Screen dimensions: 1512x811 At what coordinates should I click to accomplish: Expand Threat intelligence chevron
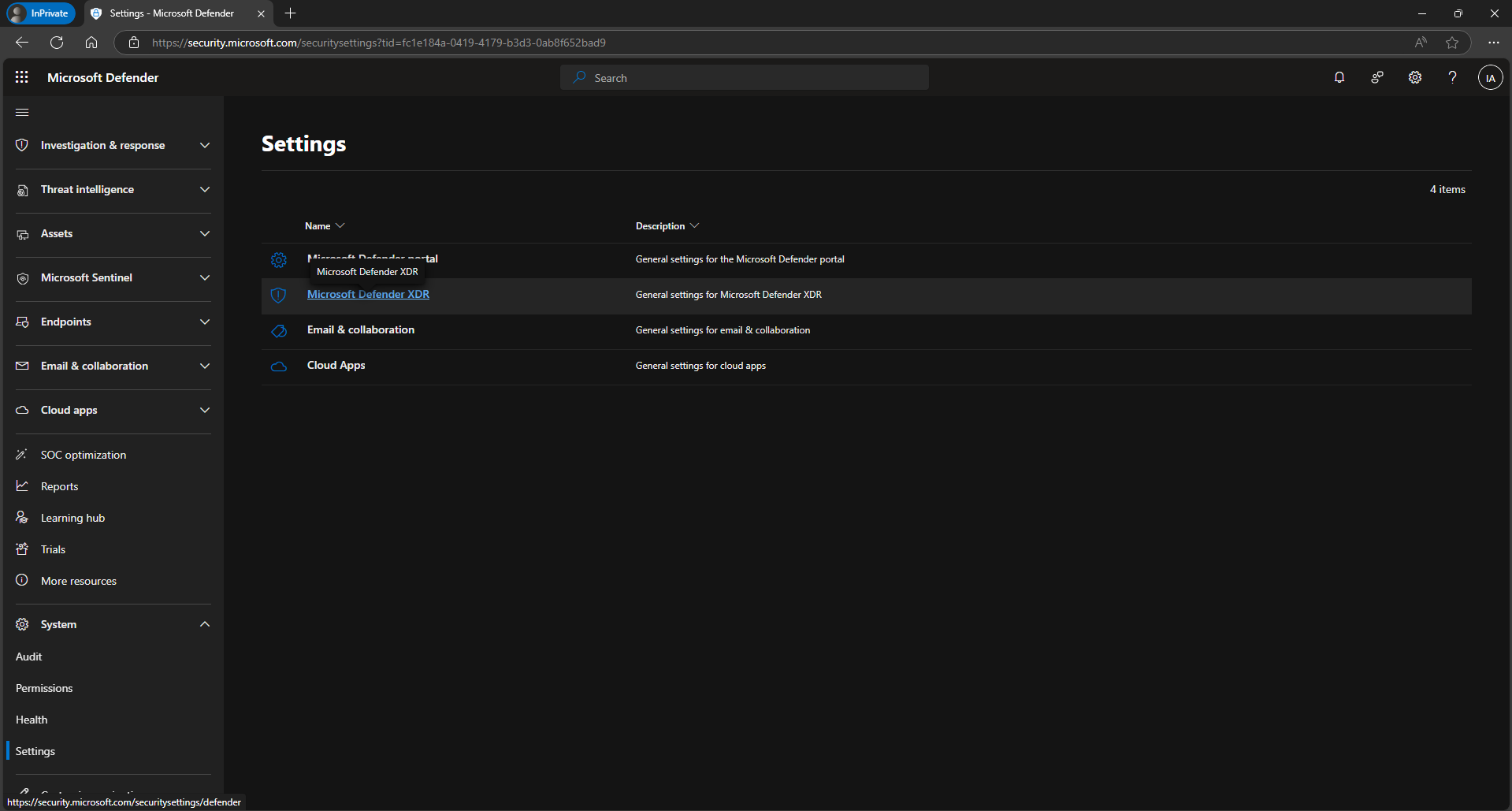tap(205, 190)
